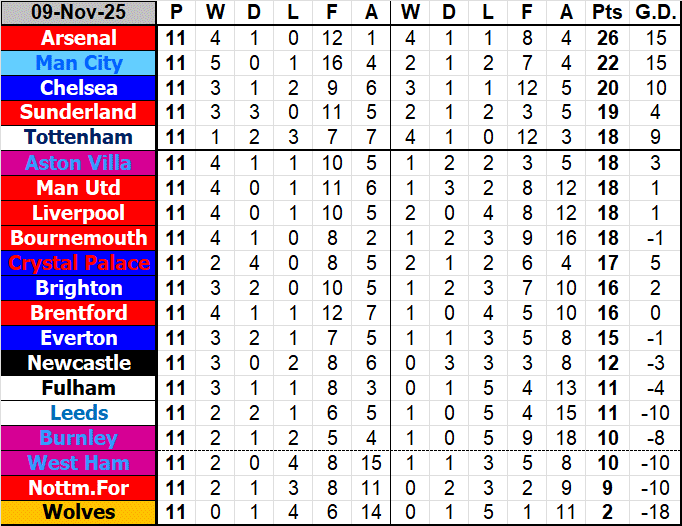This screenshot has width=682, height=526.
Task: Select the Wolves team cell
Action: 79,513
